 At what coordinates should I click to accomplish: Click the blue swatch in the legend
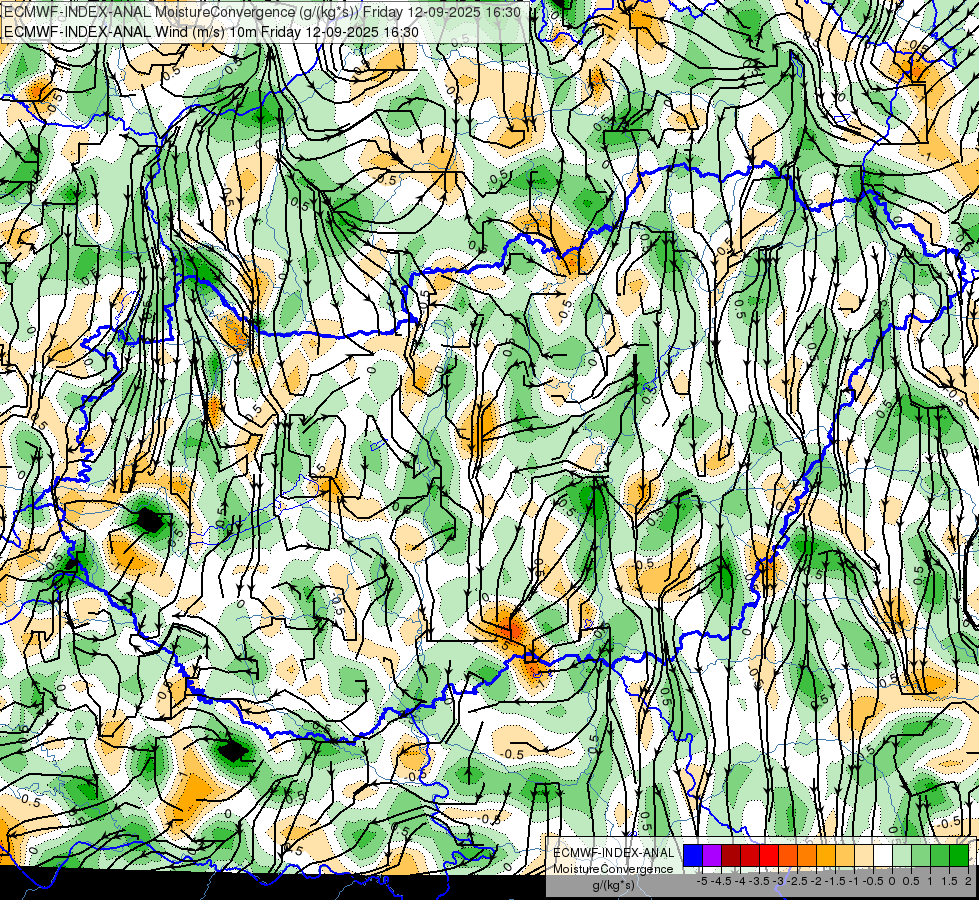tap(693, 856)
